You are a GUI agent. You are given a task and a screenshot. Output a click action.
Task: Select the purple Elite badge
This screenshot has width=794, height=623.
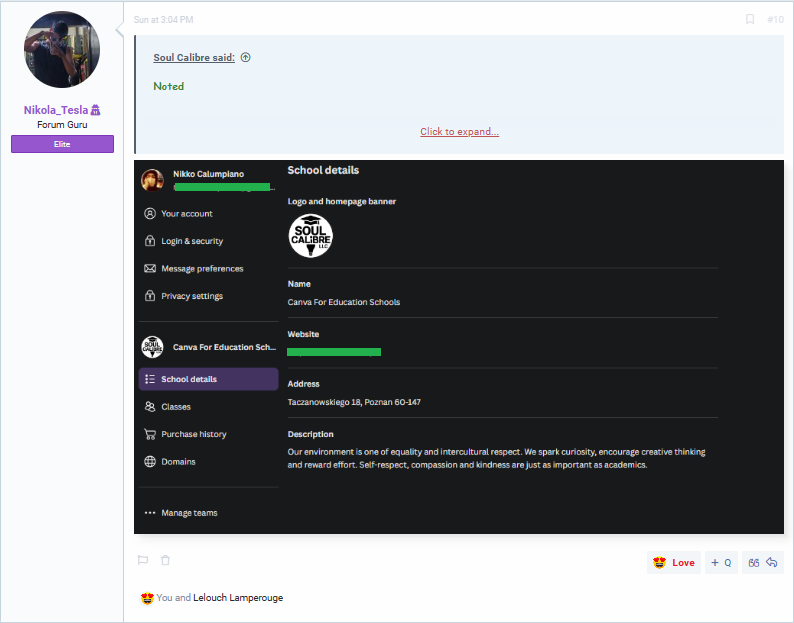click(62, 144)
